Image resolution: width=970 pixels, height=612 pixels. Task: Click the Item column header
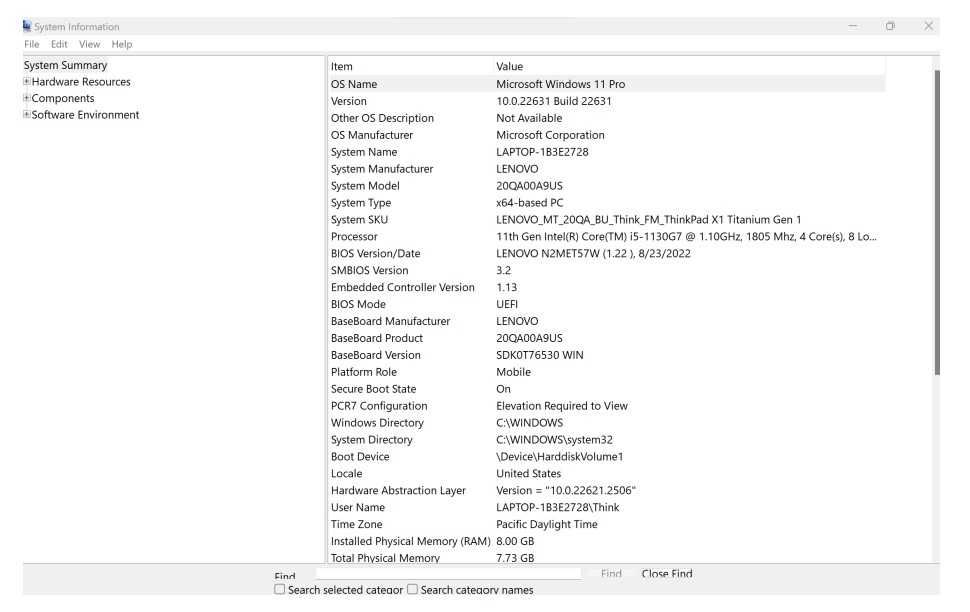tap(410, 66)
